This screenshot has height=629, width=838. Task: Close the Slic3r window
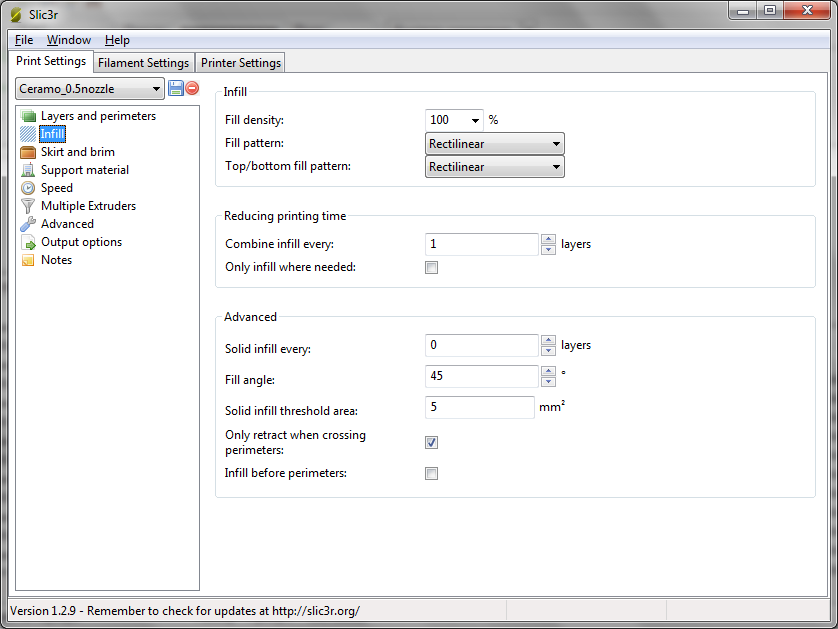coord(807,11)
